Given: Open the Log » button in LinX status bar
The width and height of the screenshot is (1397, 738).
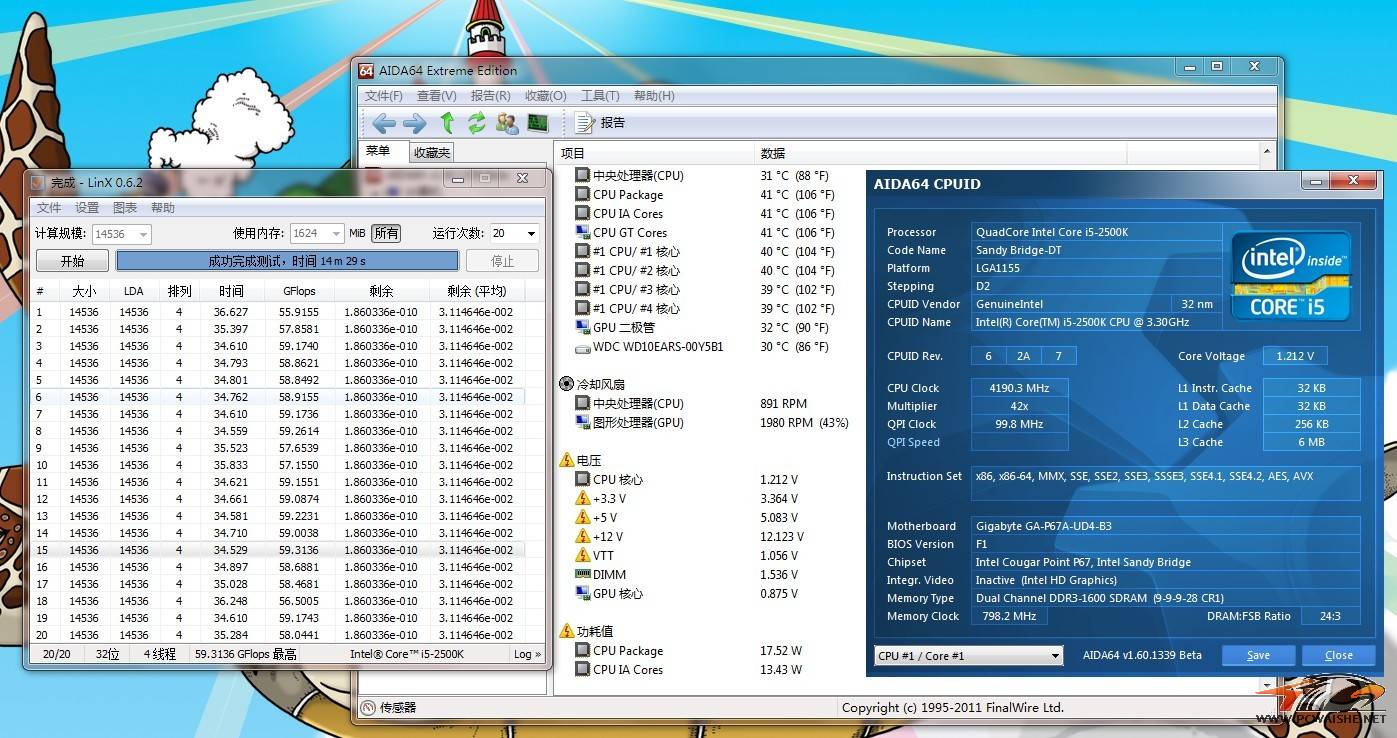Looking at the screenshot, I should [x=527, y=654].
